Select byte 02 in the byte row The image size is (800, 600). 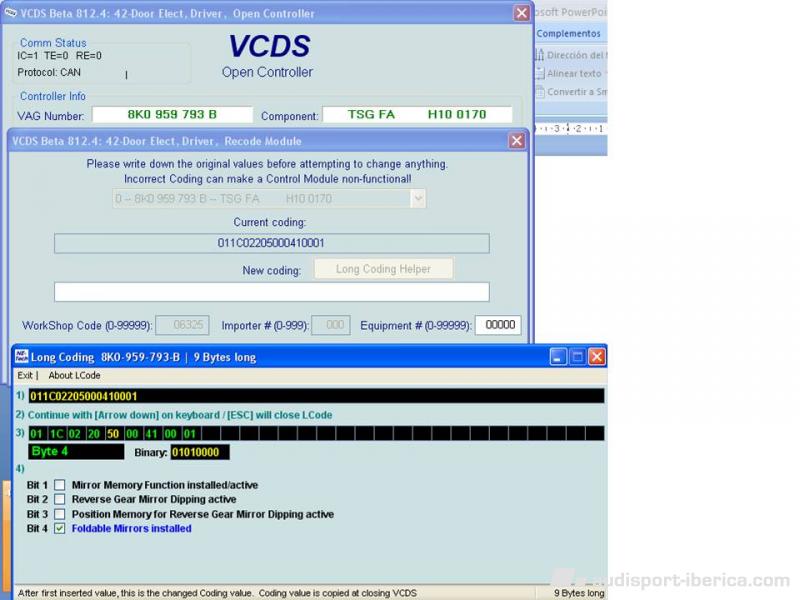click(74, 434)
